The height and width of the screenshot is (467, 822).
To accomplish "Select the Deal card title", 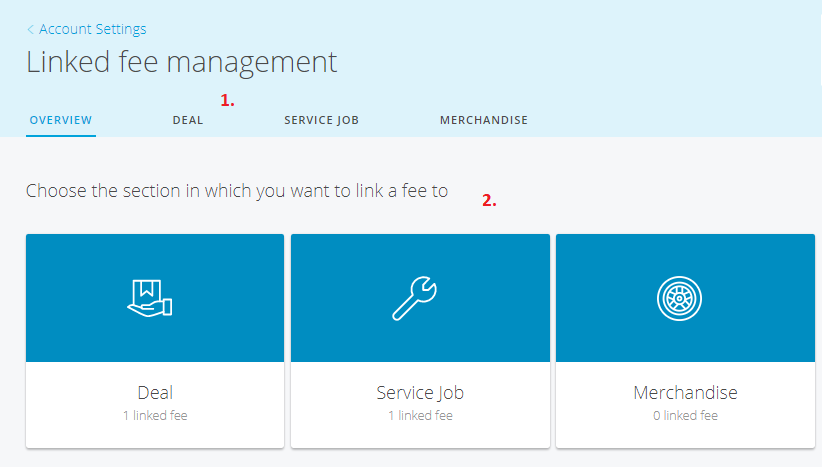I will click(x=155, y=392).
